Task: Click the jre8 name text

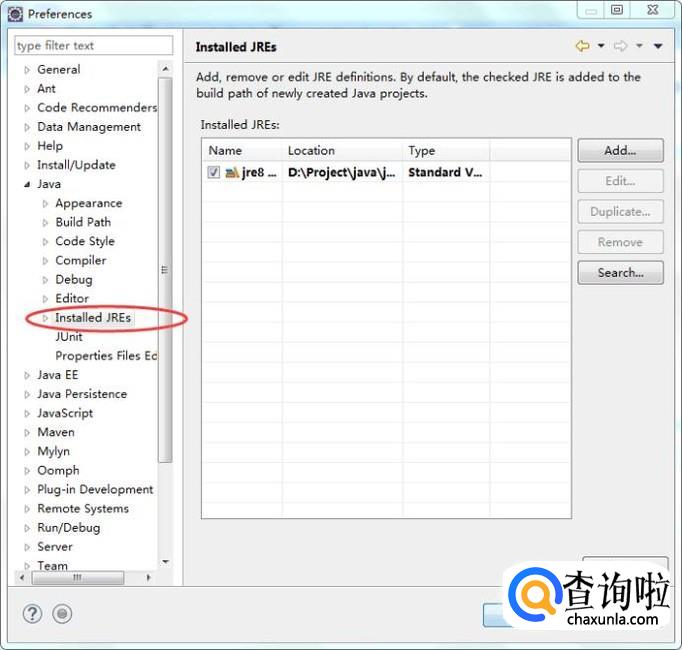Action: point(259,173)
